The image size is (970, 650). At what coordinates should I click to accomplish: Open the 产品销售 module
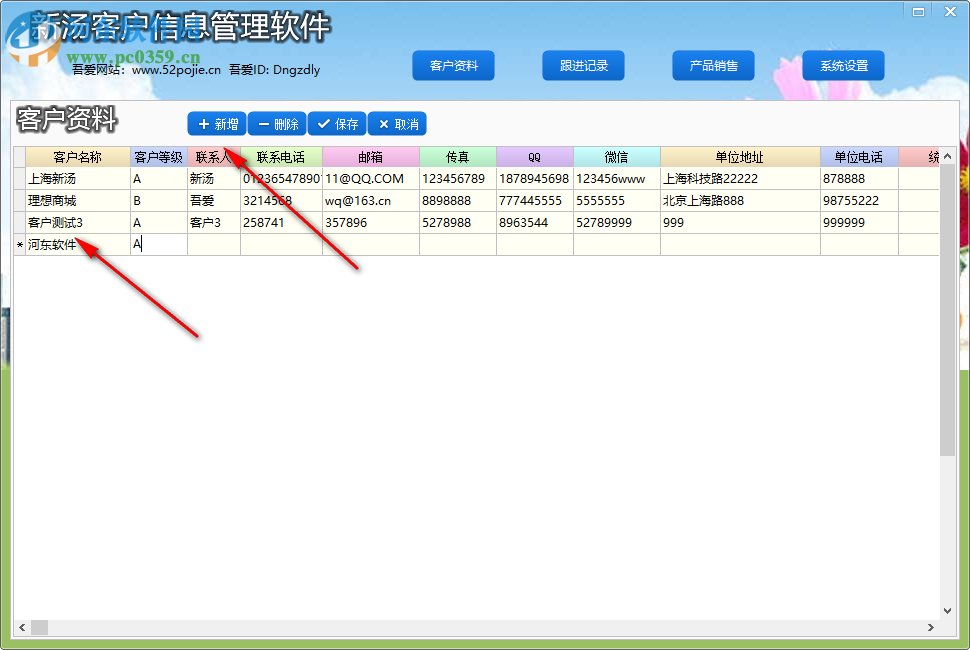[713, 65]
